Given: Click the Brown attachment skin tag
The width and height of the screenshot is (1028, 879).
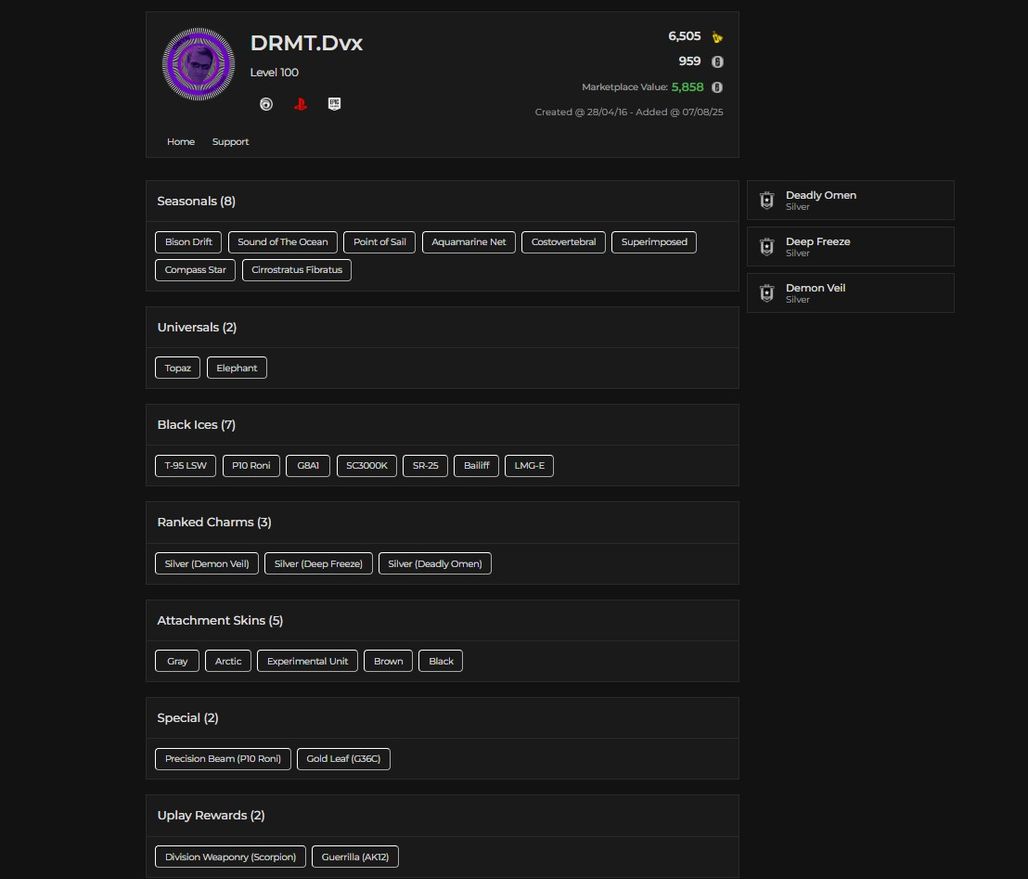Looking at the screenshot, I should tap(388, 661).
